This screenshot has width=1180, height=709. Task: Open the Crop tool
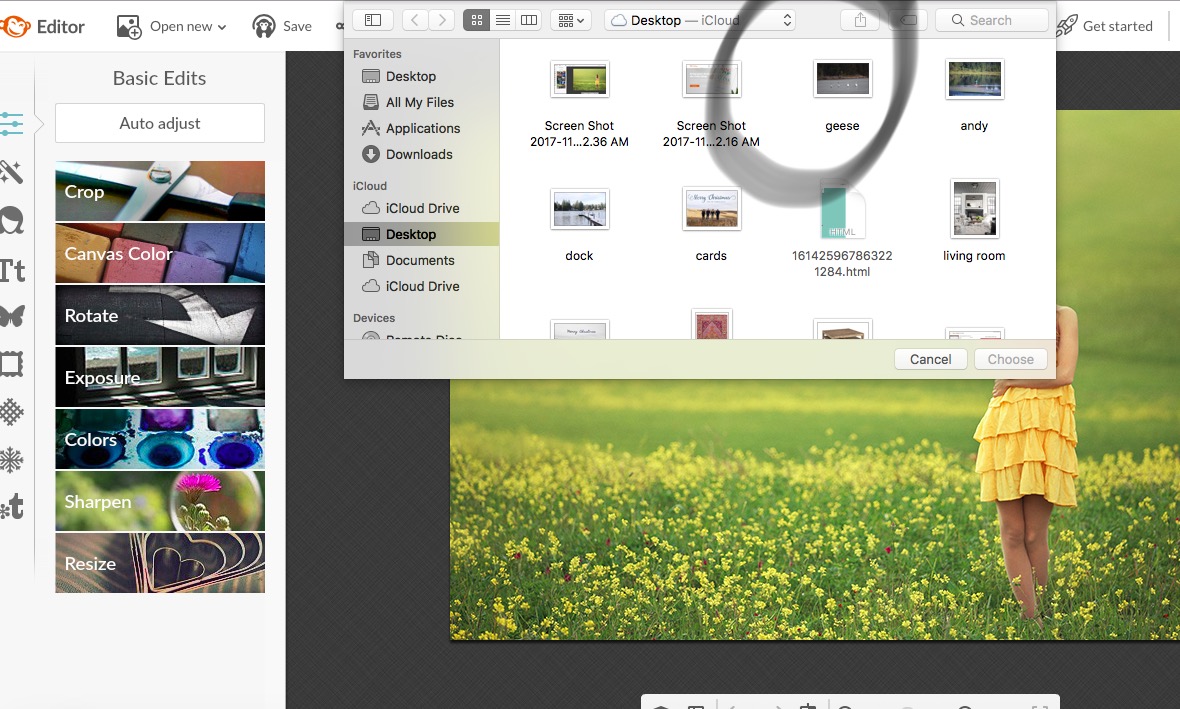click(x=160, y=191)
